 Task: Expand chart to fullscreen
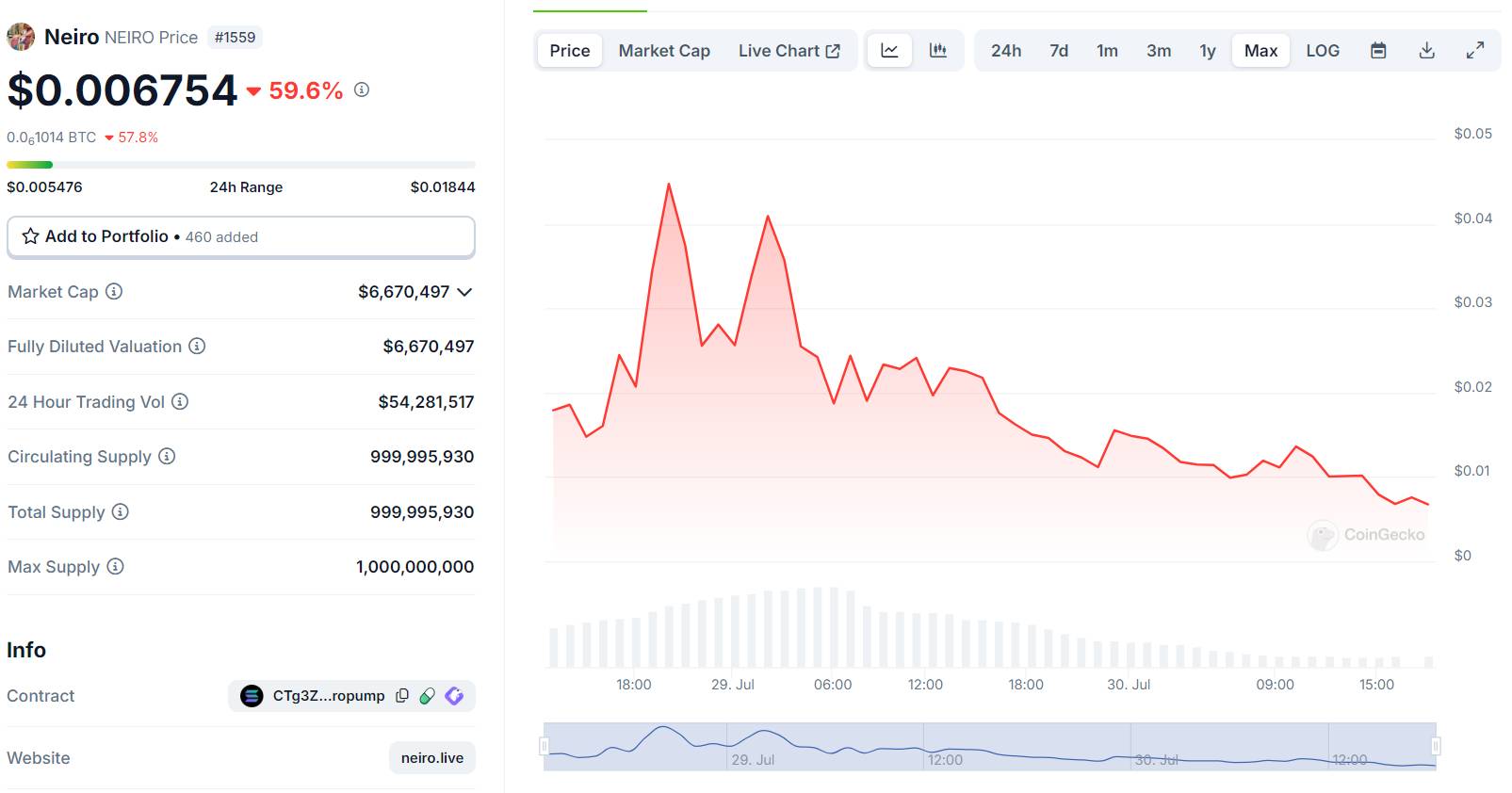(x=1475, y=51)
